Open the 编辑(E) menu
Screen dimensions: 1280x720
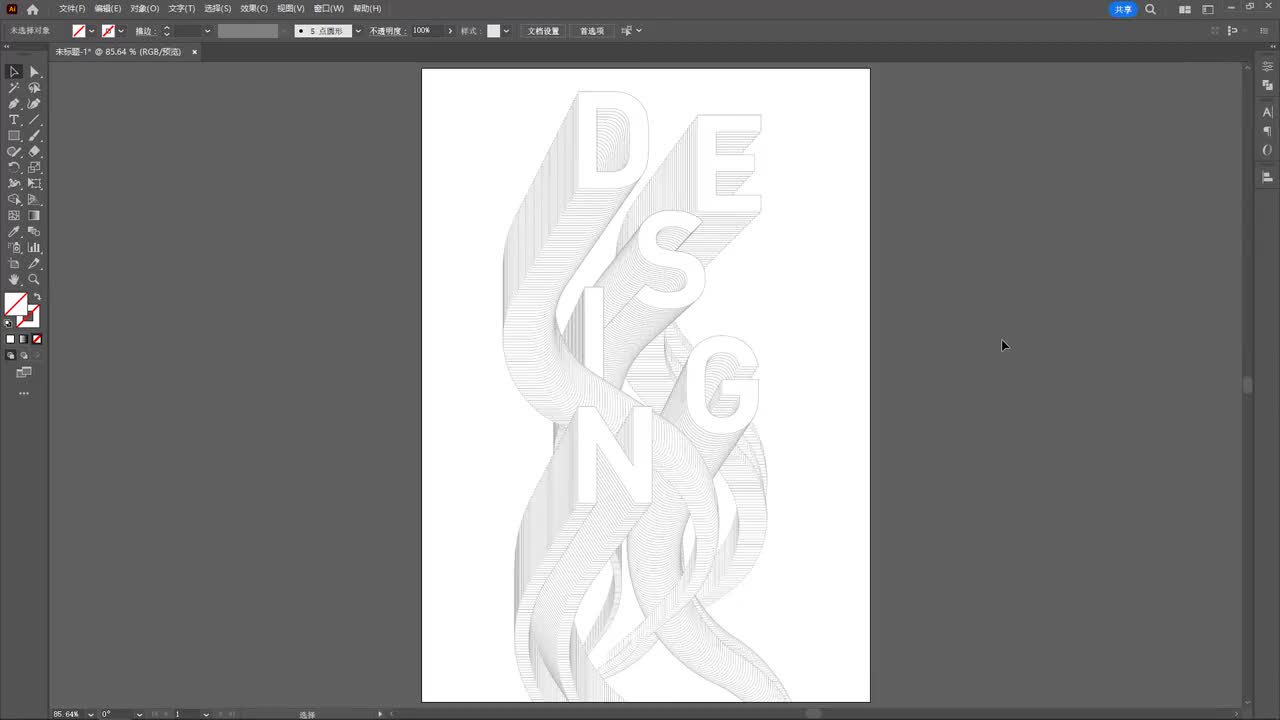(108, 9)
